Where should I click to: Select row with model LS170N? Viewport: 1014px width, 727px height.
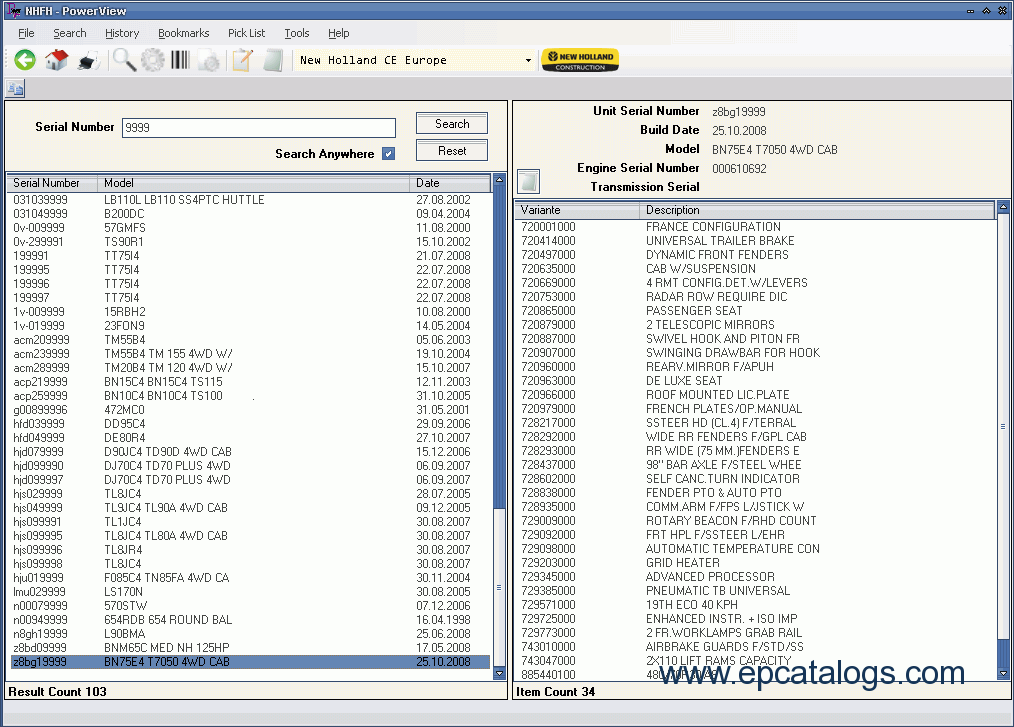click(250, 592)
